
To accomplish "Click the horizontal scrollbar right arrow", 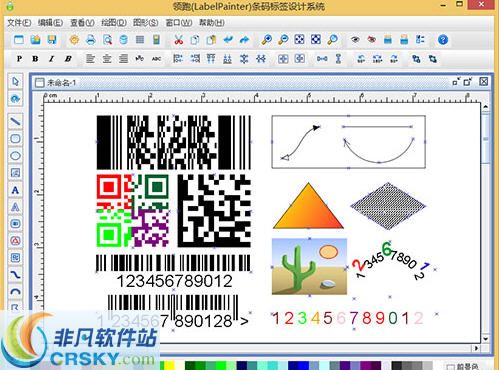I will (476, 348).
